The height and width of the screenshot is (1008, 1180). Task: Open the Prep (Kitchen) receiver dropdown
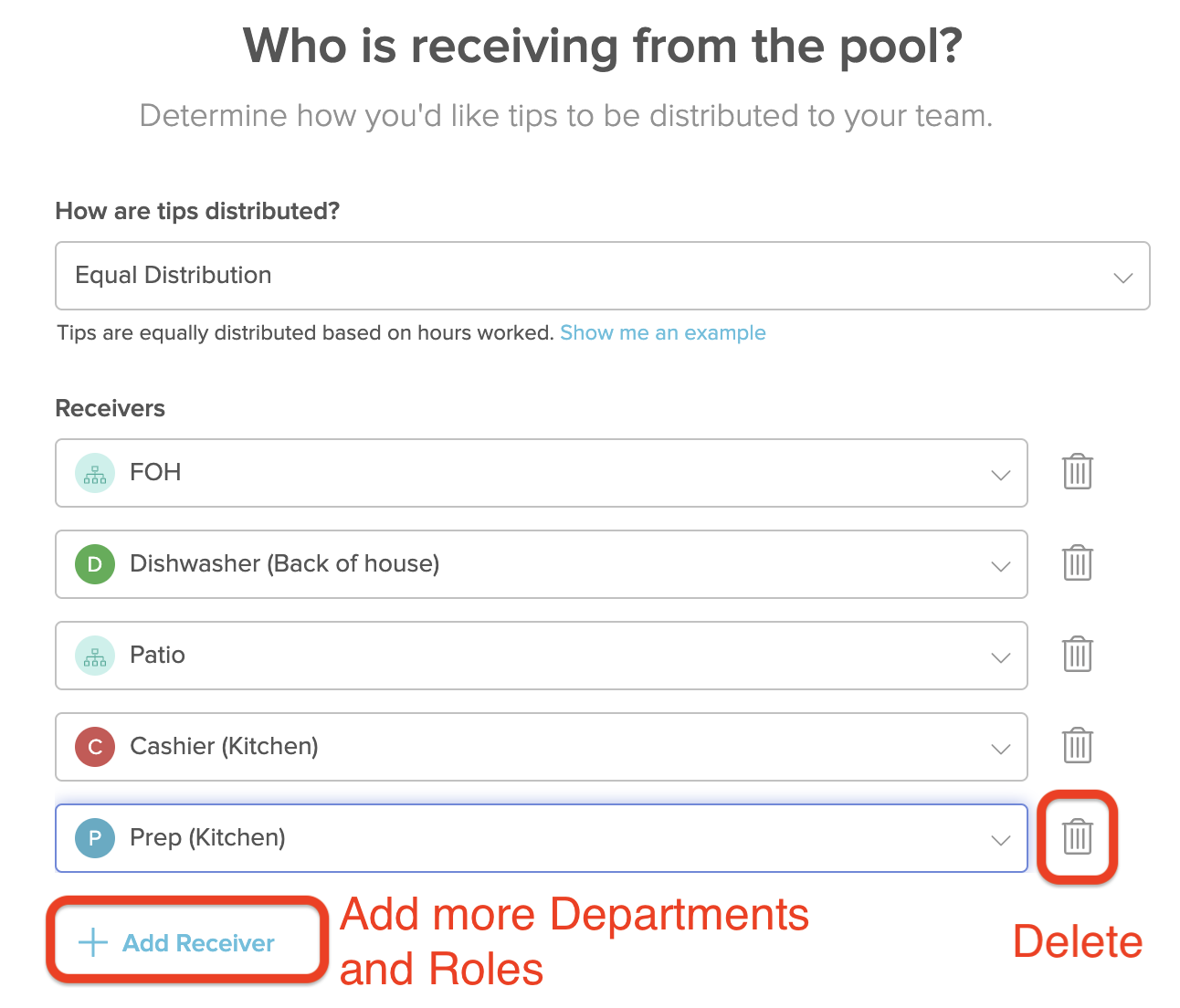pos(1000,838)
